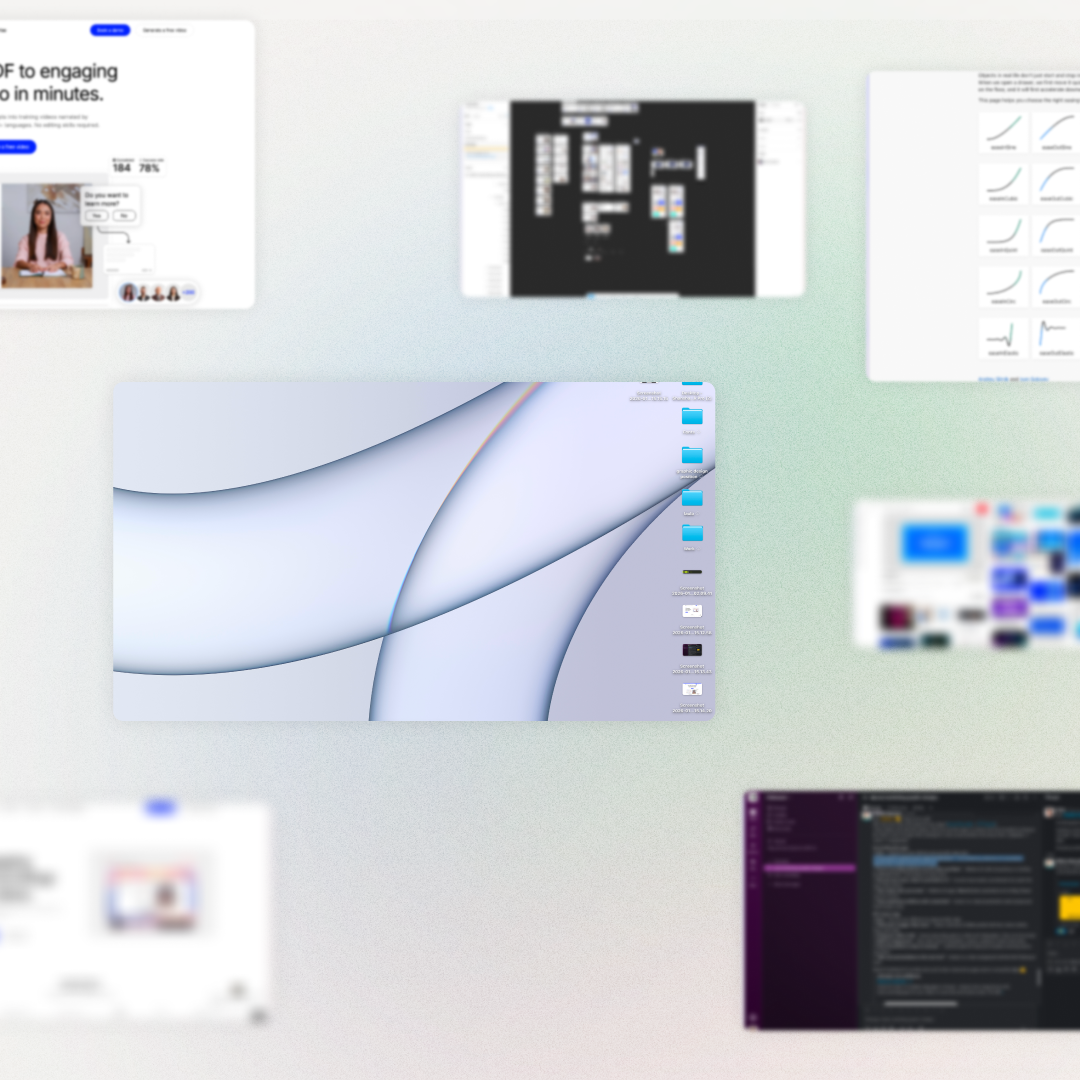
Task: Open the easeInSine easing card
Action: click(x=1004, y=132)
